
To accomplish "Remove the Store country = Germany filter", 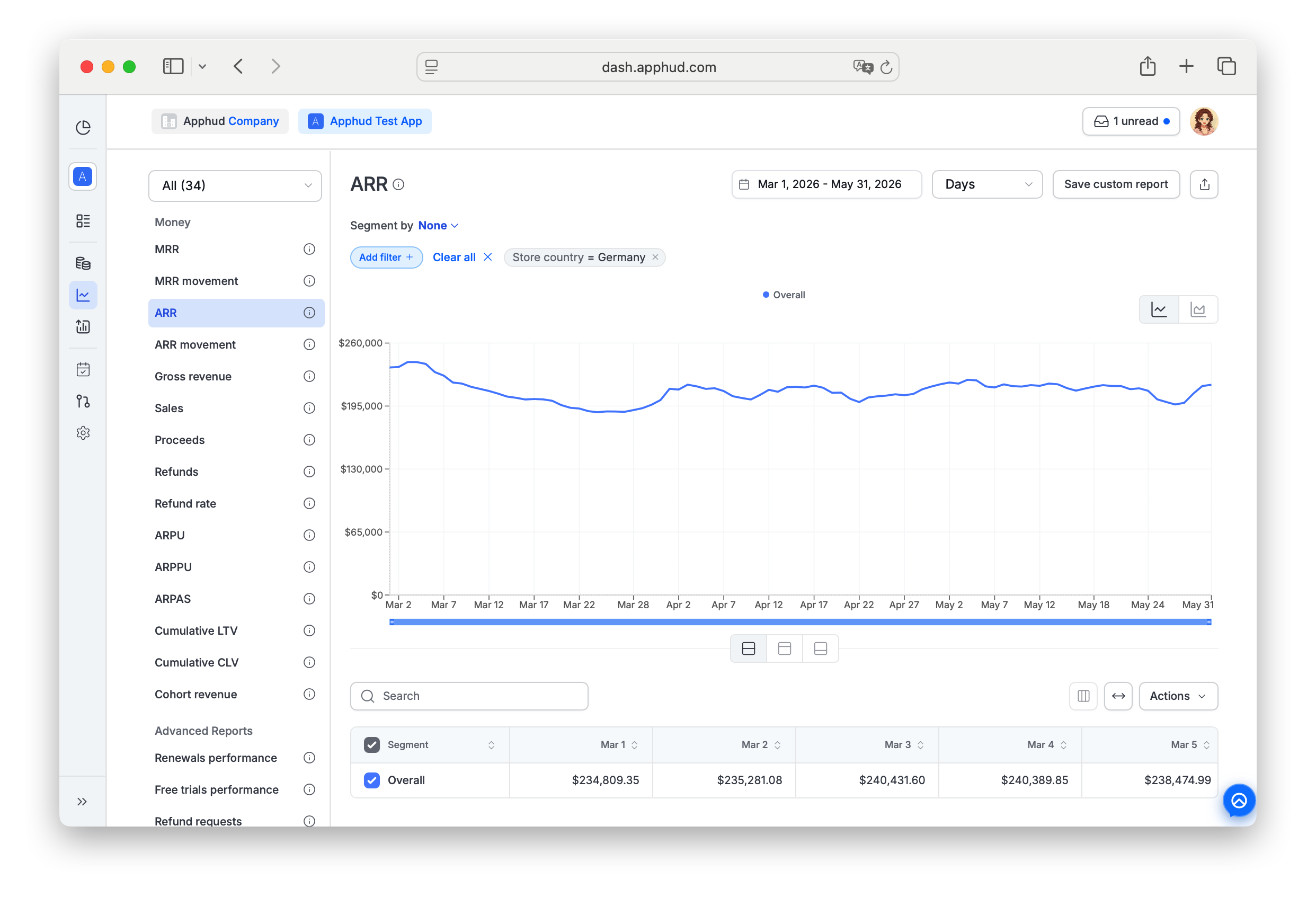I will (655, 257).
